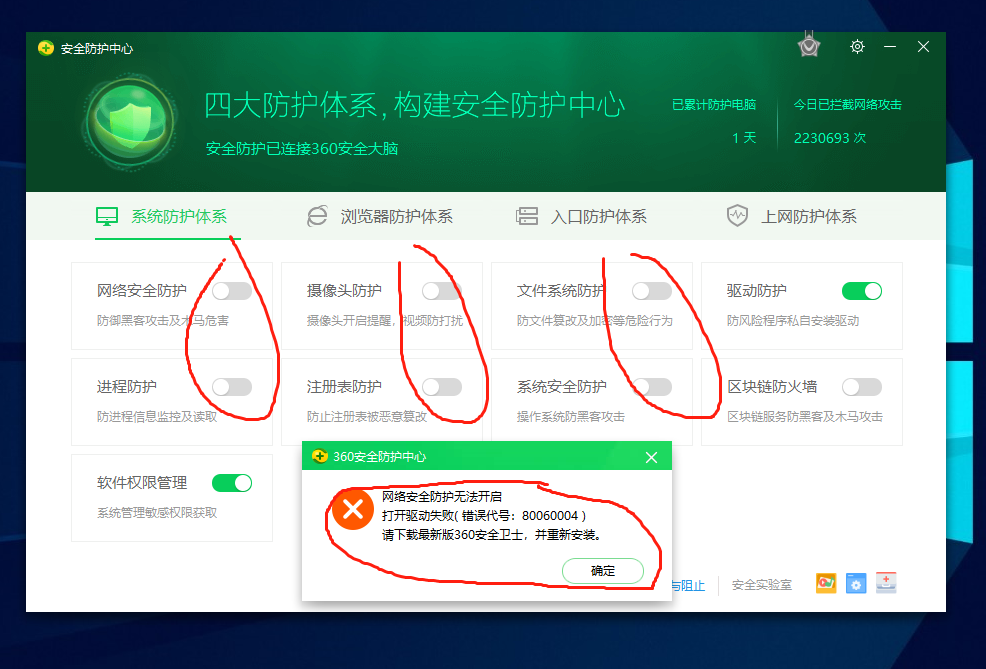Viewport: 986px width, 669px height.
Task: Click the 注册表防护 card title
Action: pyautogui.click(x=344, y=387)
